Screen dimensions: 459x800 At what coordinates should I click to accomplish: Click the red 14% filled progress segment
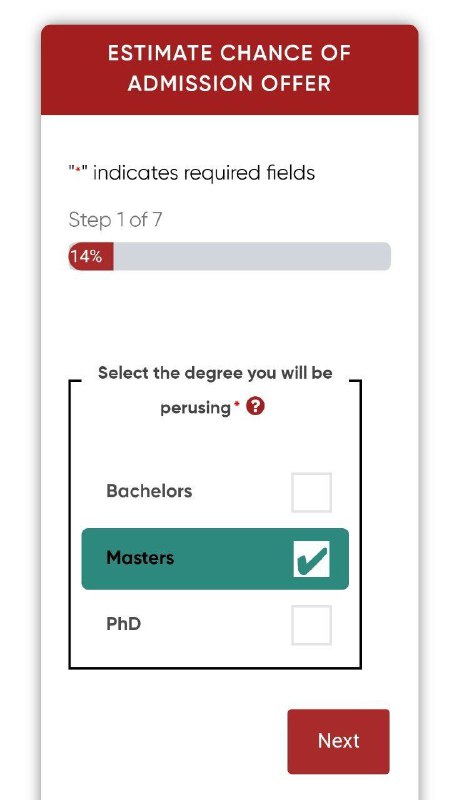coord(91,256)
